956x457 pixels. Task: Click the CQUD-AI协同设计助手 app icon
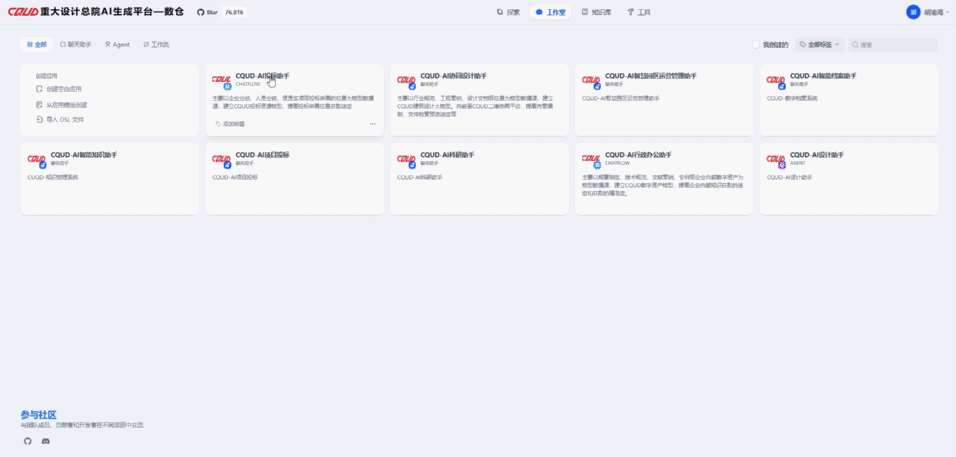click(406, 80)
